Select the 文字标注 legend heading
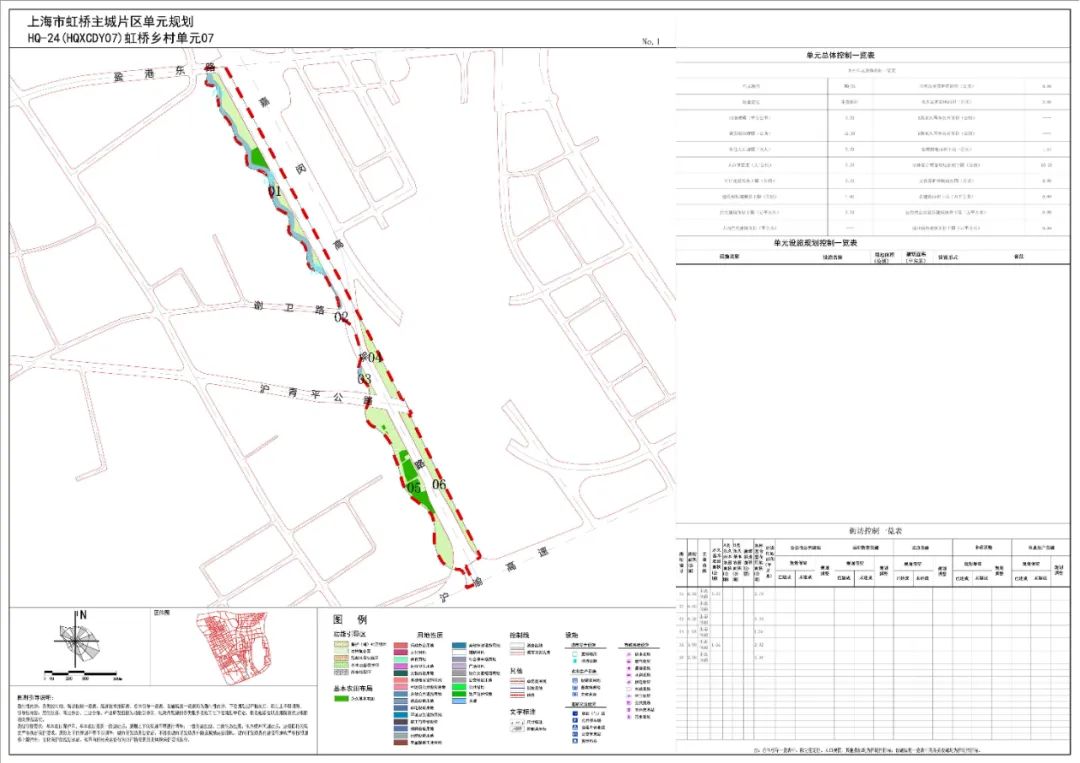 coord(524,711)
